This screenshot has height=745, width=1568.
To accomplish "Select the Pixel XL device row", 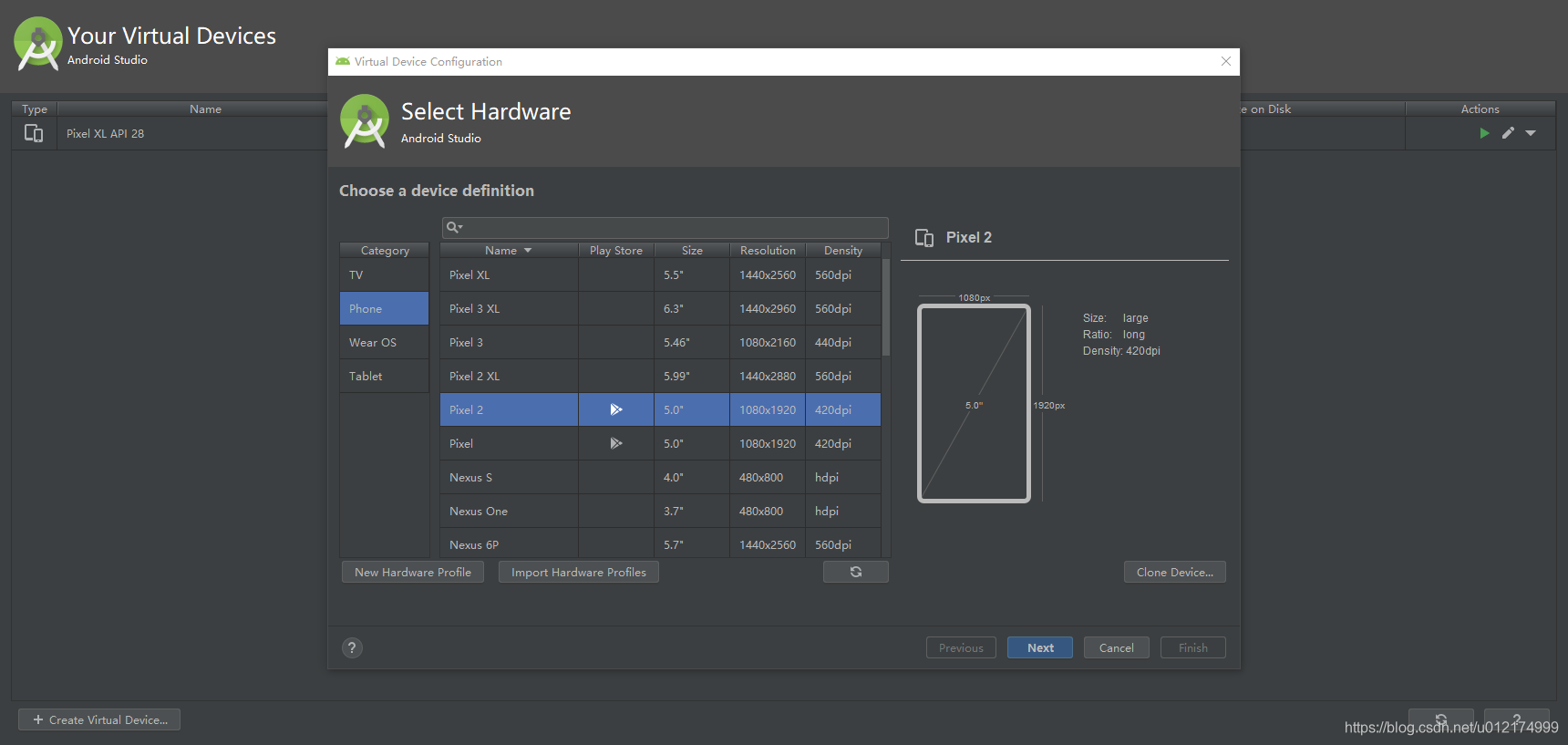I will click(661, 274).
